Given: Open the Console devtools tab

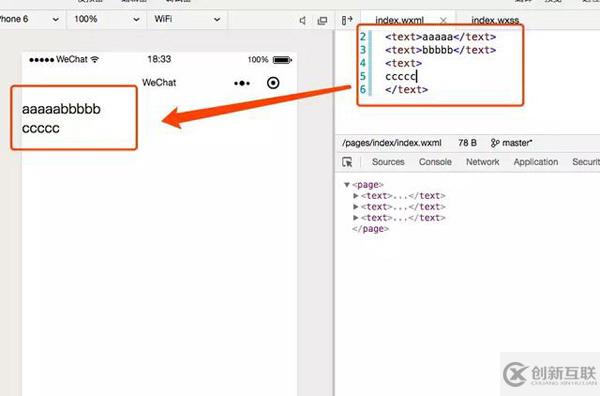Looking at the screenshot, I should [435, 162].
